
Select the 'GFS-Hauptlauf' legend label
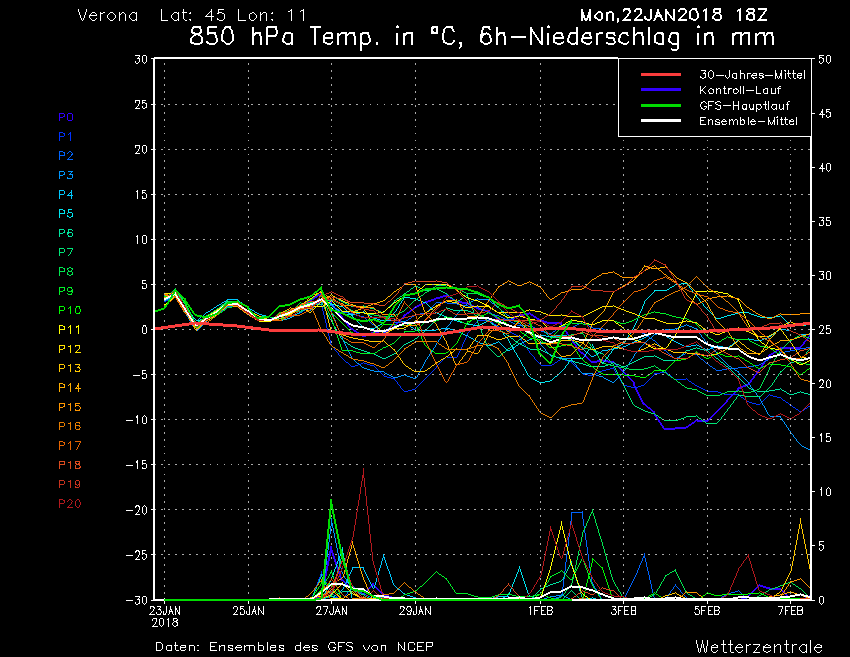pos(744,106)
